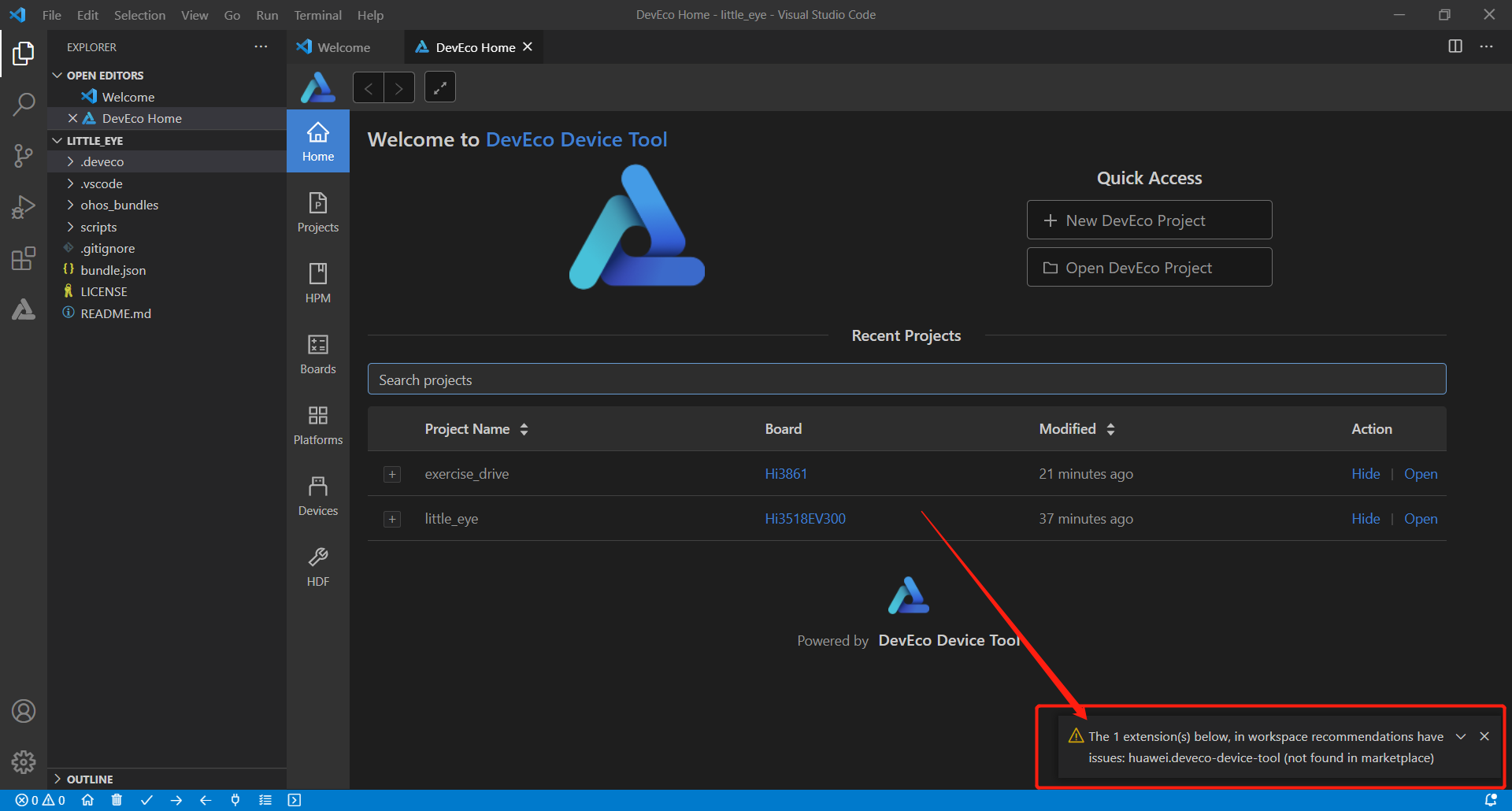The image size is (1512, 811).
Task: Show errors and warnings in status bar
Action: (40, 800)
